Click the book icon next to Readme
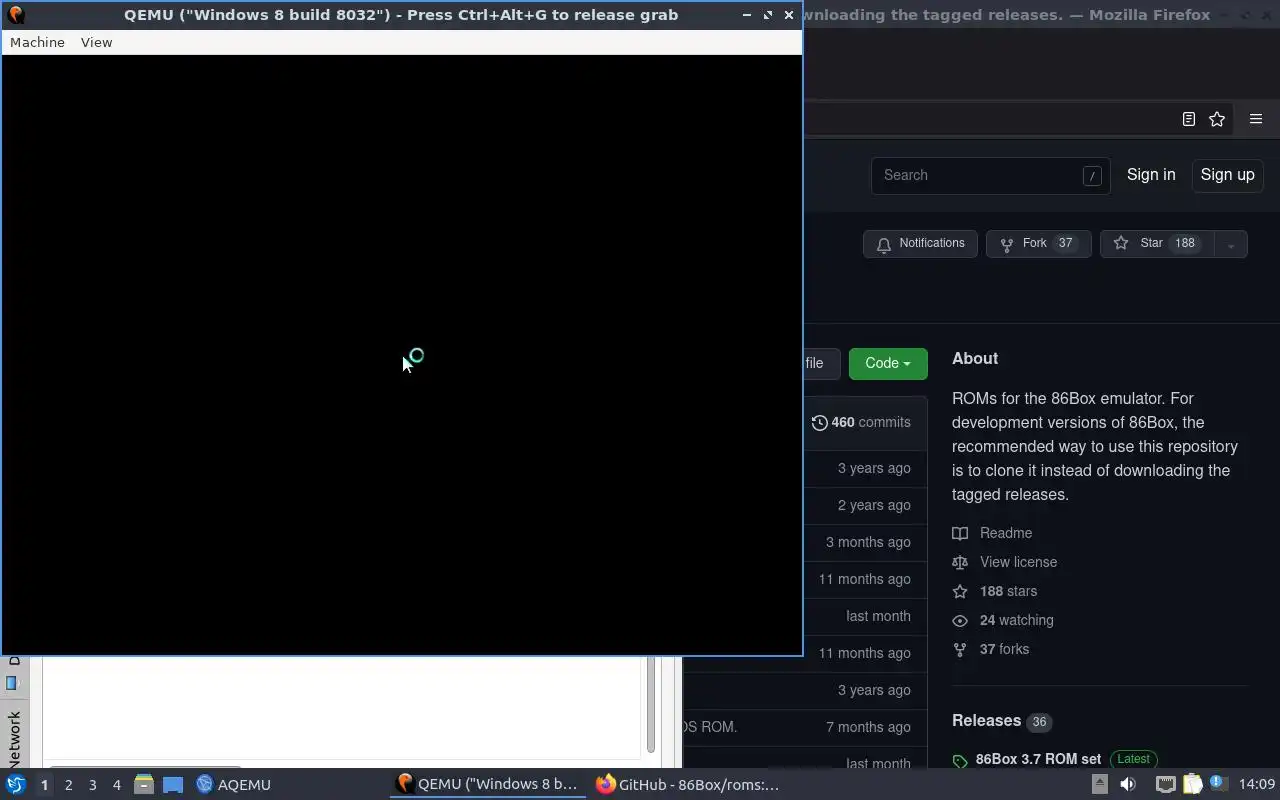 tap(960, 533)
